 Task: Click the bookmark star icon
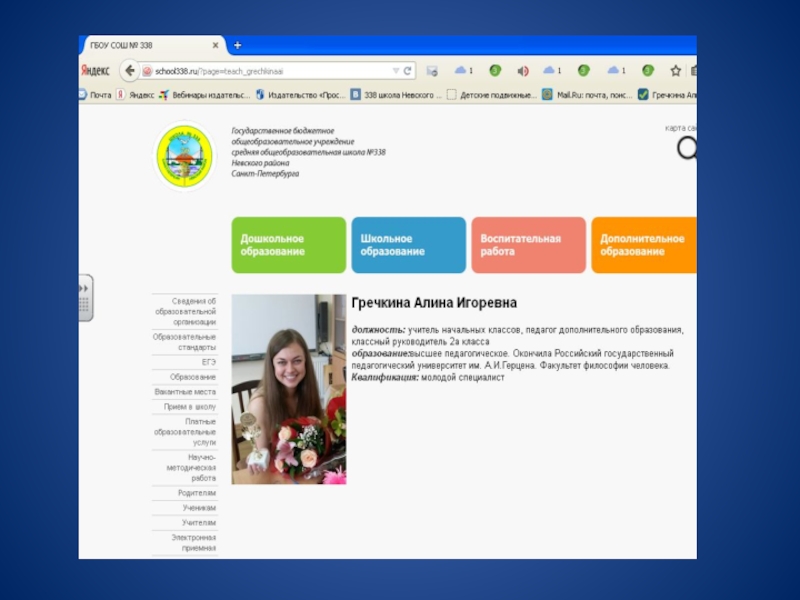coord(676,71)
